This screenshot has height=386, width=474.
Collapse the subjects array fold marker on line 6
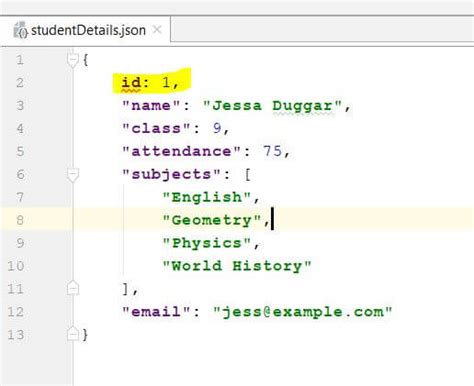pyautogui.click(x=73, y=174)
